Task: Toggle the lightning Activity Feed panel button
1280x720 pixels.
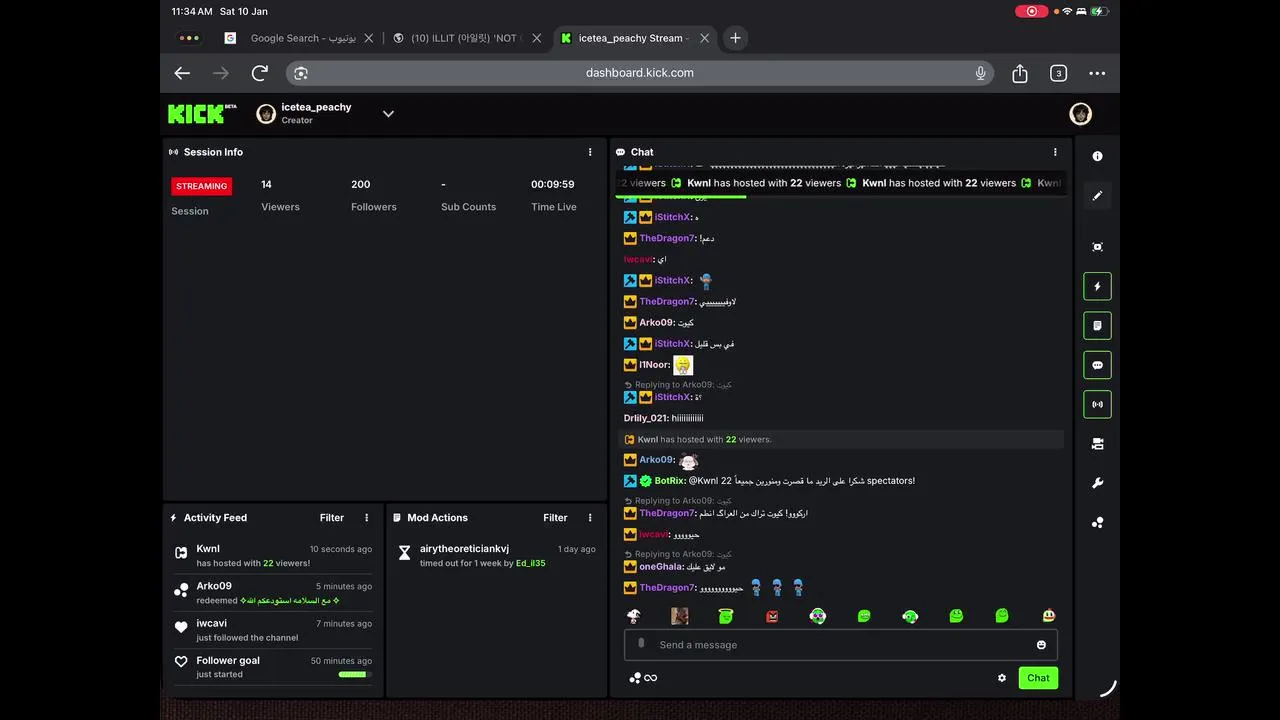Action: tap(1097, 286)
